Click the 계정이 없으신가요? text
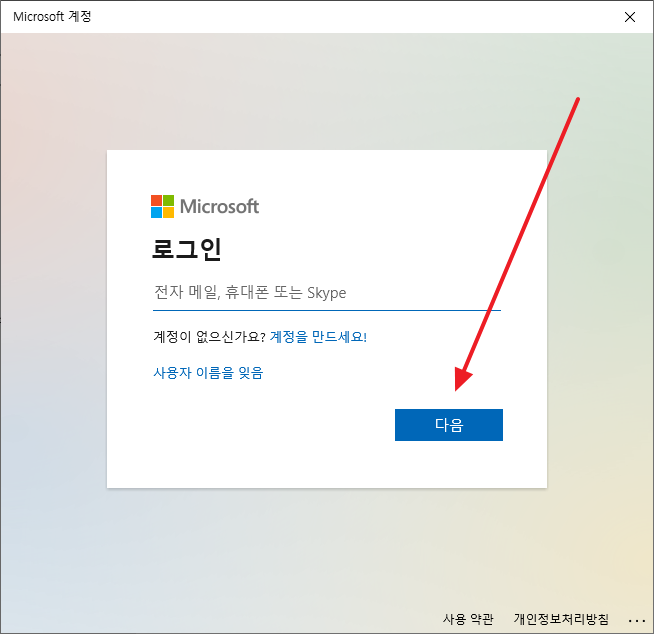Image resolution: width=654 pixels, height=634 pixels. coord(209,336)
